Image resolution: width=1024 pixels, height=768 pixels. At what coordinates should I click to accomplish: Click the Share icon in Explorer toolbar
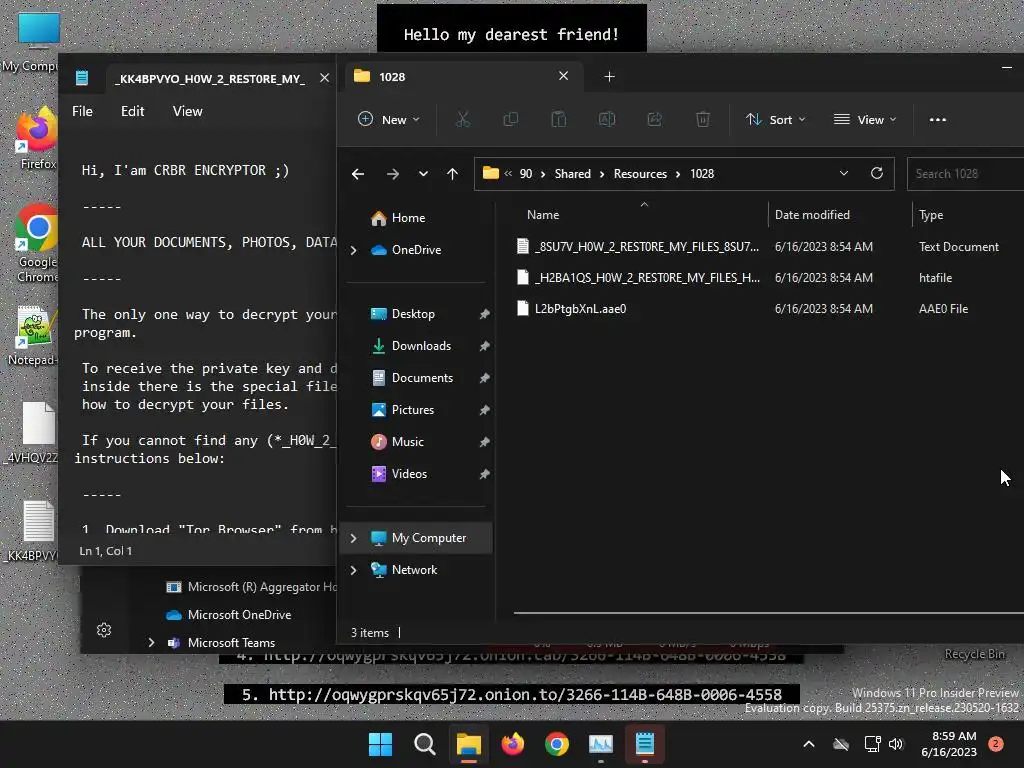(x=654, y=120)
